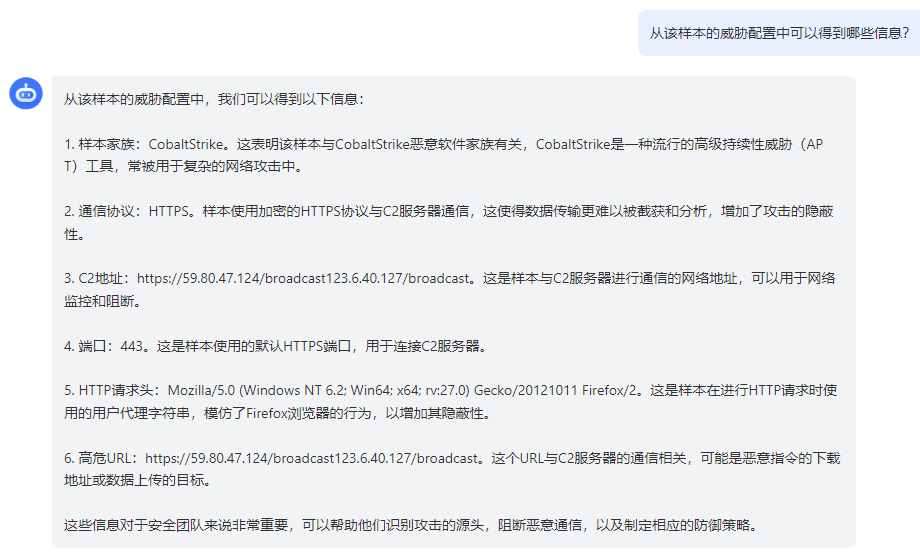The width and height of the screenshot is (920, 558).
Task: Click the '用的用户代理字符串' line of item 5
Action: click(x=278, y=413)
